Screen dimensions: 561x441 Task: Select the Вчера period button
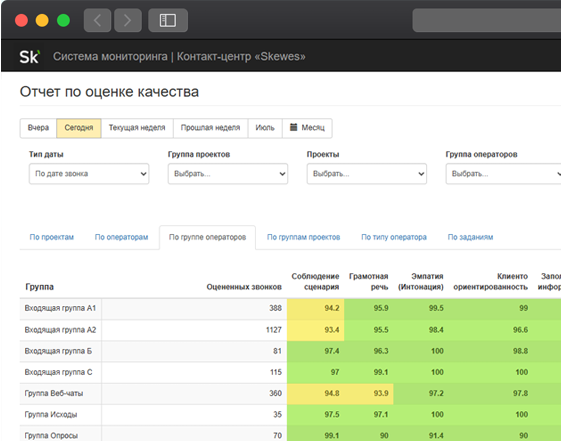pyautogui.click(x=38, y=128)
